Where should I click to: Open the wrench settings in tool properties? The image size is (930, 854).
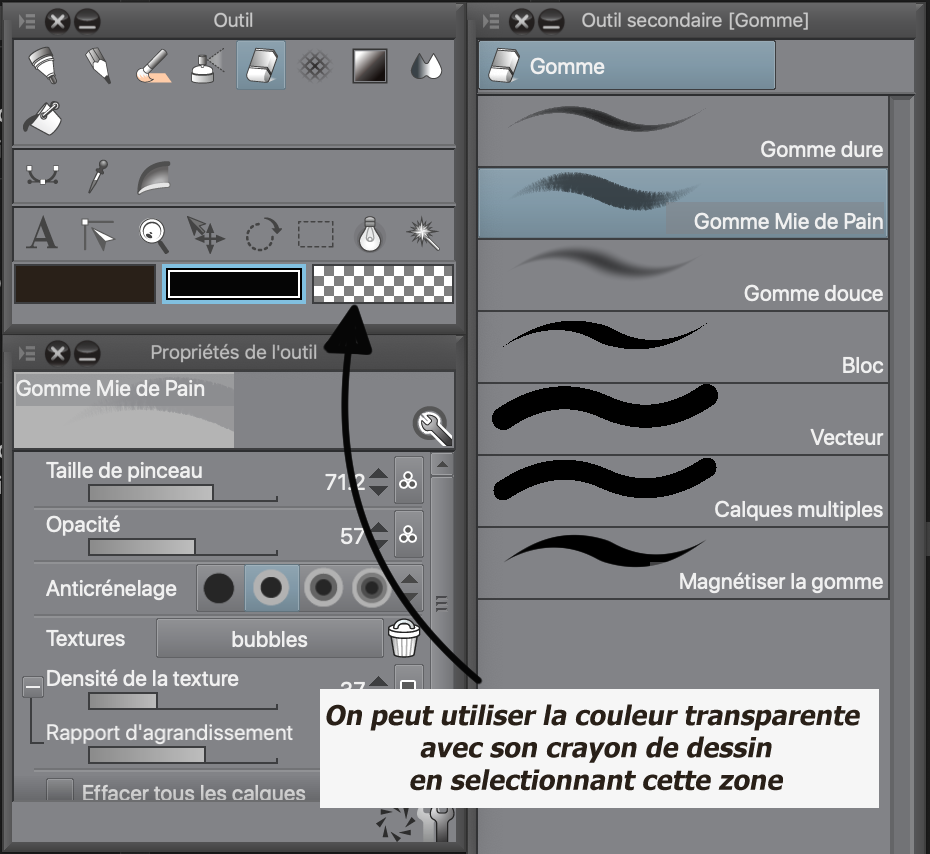433,427
